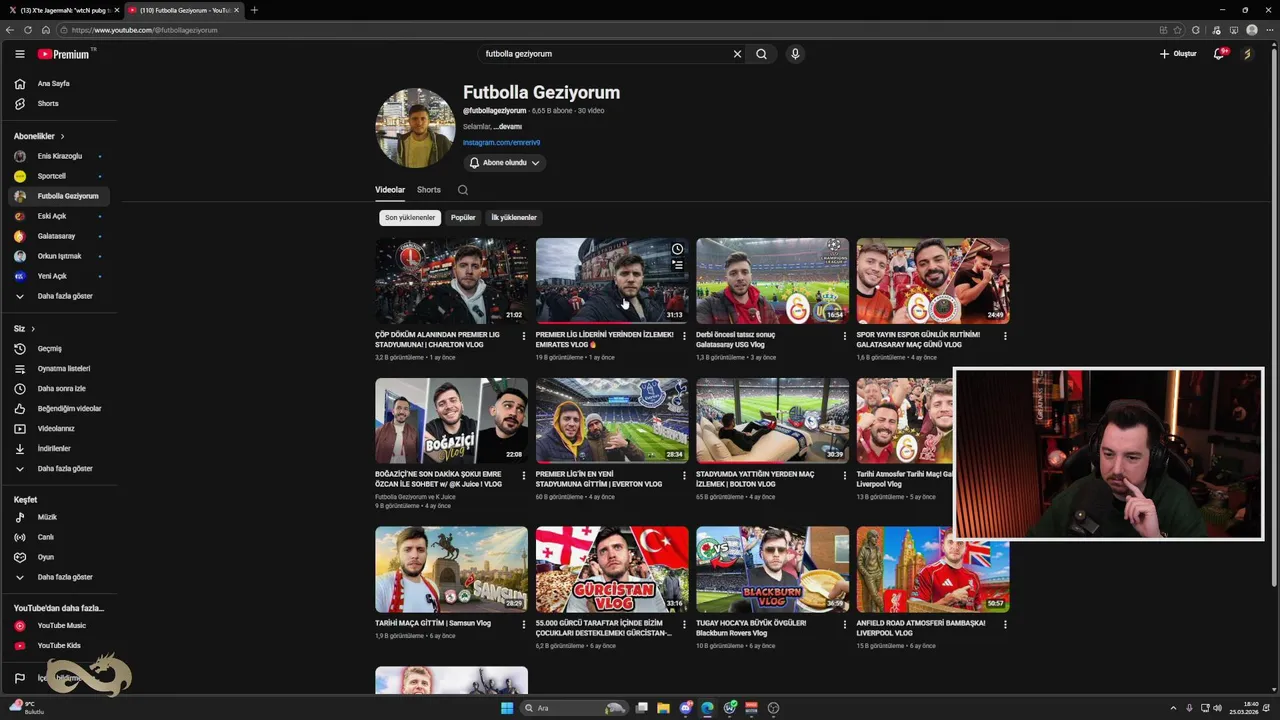1280x720 pixels.
Task: Open Daha sonra izle list
Action: pyautogui.click(x=62, y=389)
